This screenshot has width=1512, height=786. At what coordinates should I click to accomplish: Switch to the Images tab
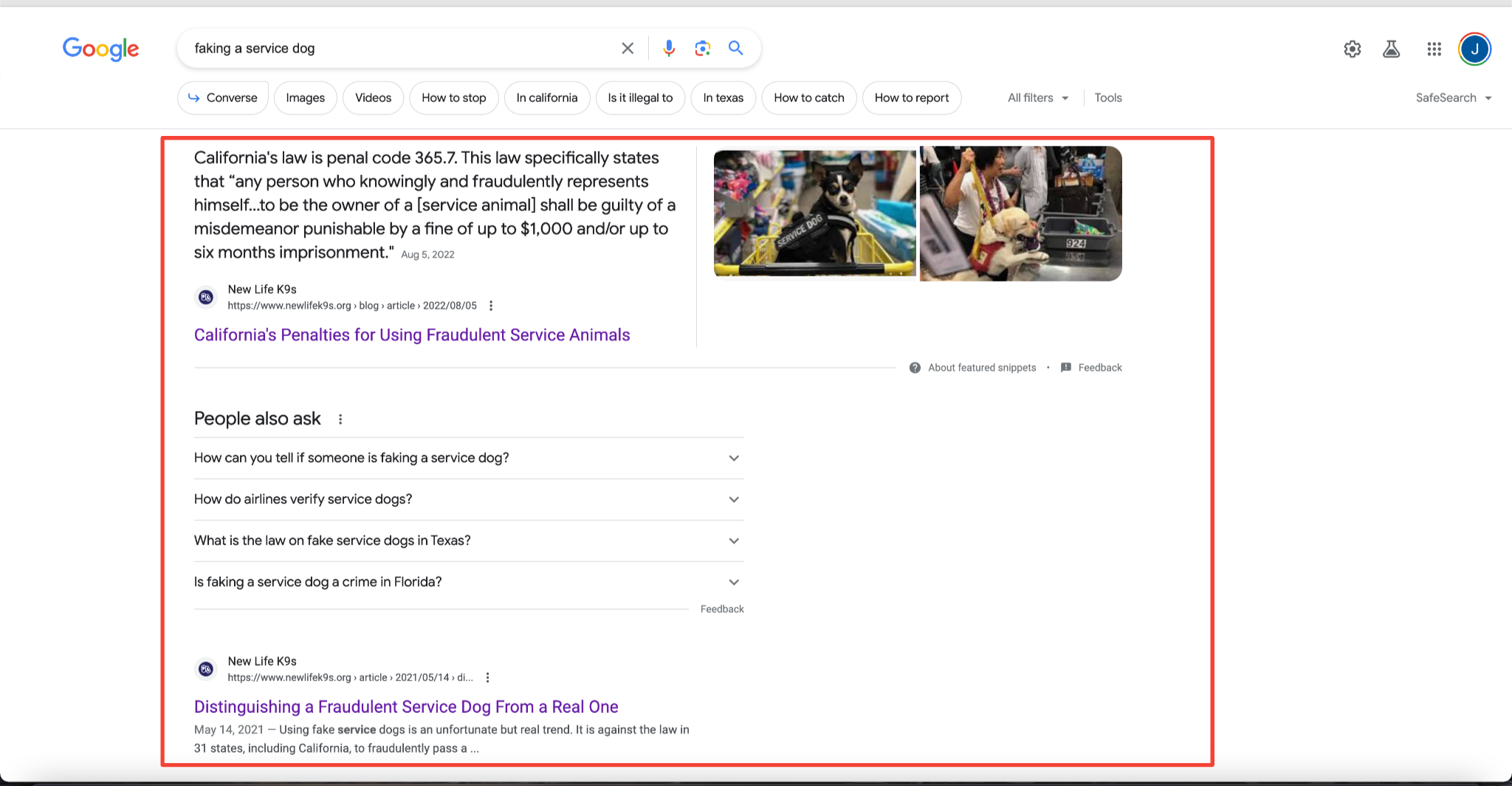(x=305, y=98)
